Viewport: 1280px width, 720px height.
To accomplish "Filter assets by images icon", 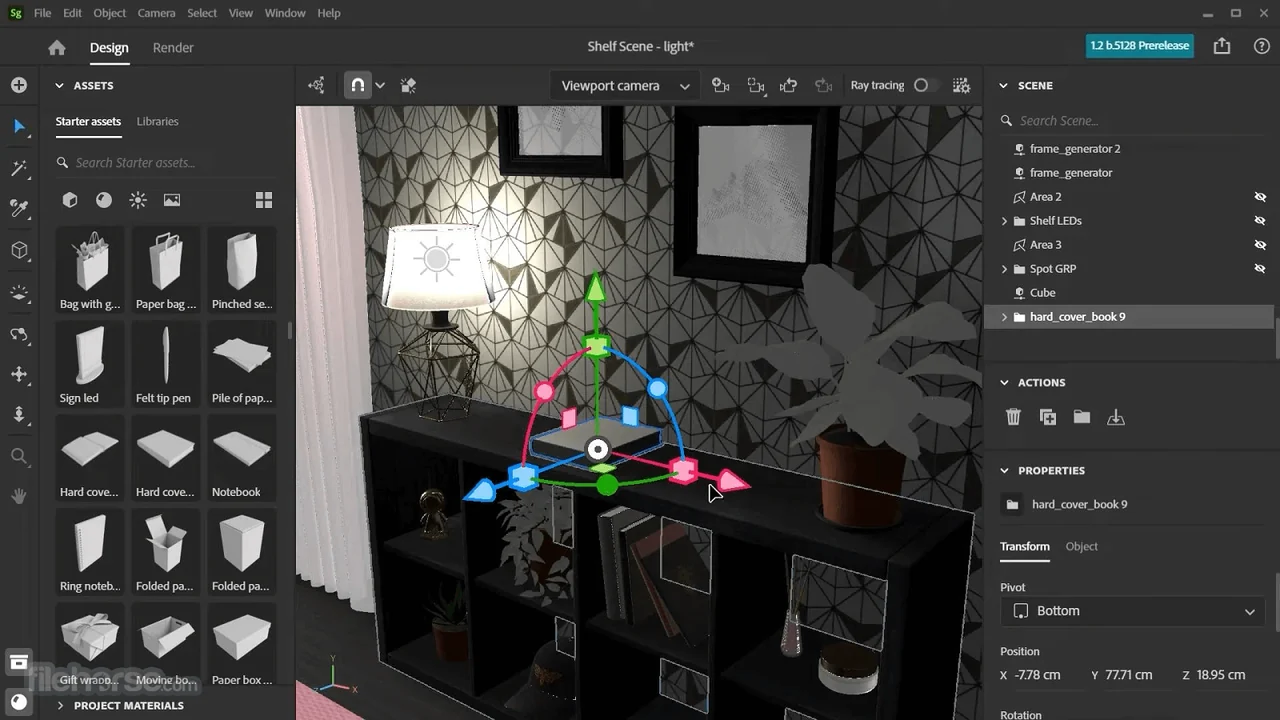I will click(x=172, y=200).
